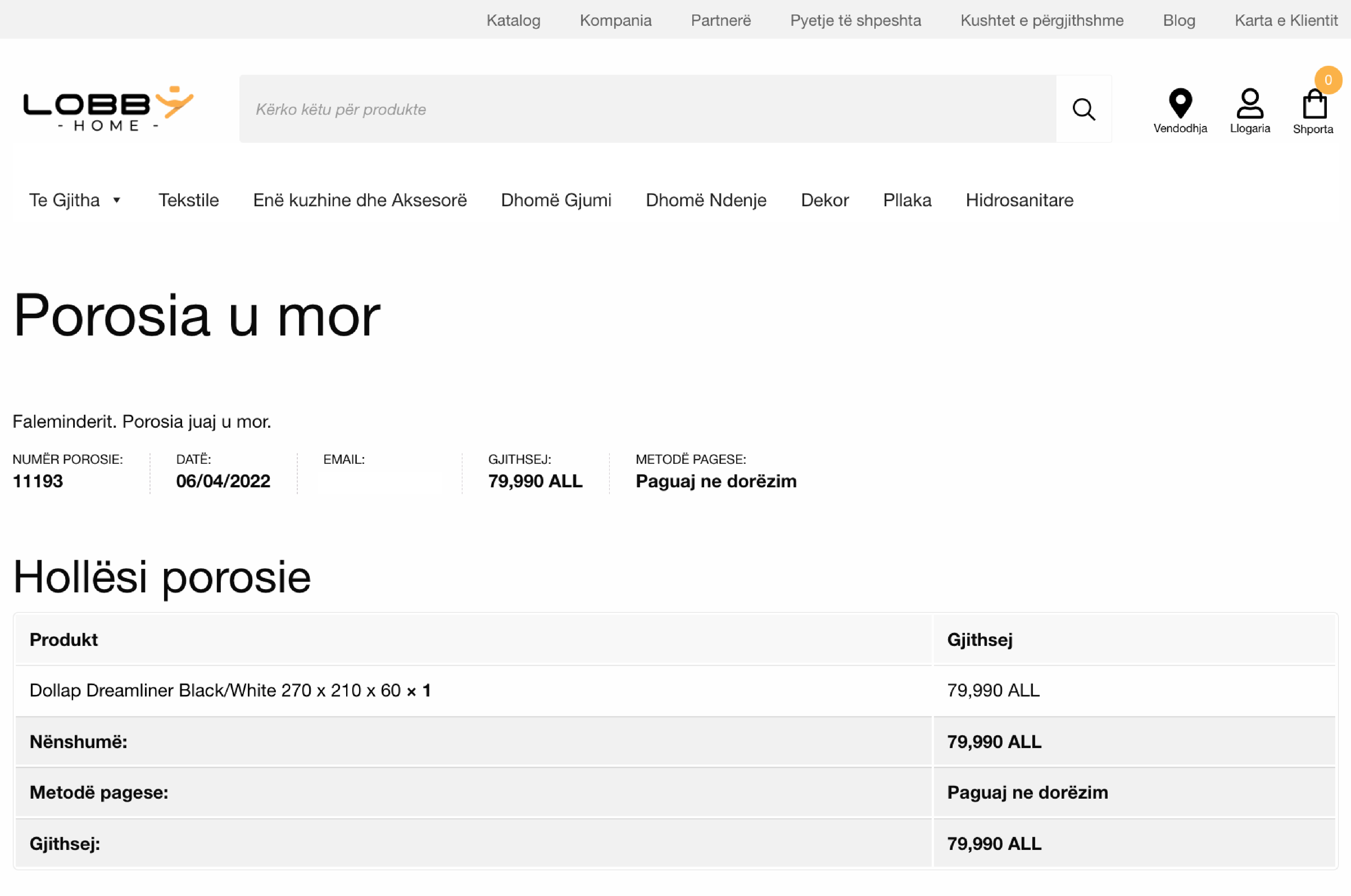Open the Shporta shopping bag icon

click(1315, 104)
